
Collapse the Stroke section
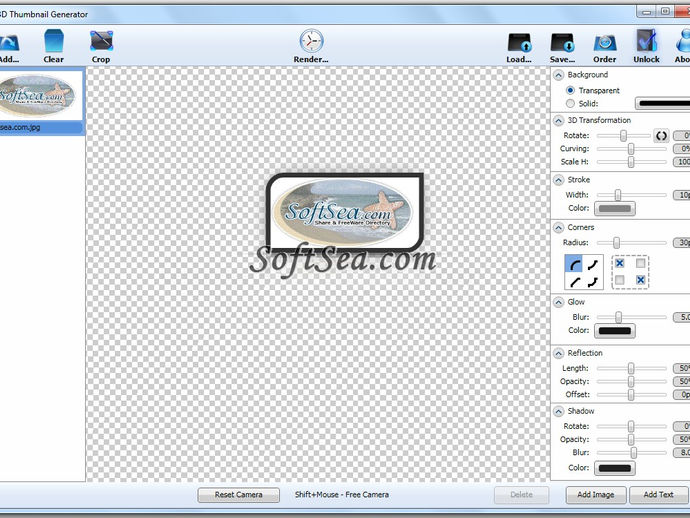558,180
